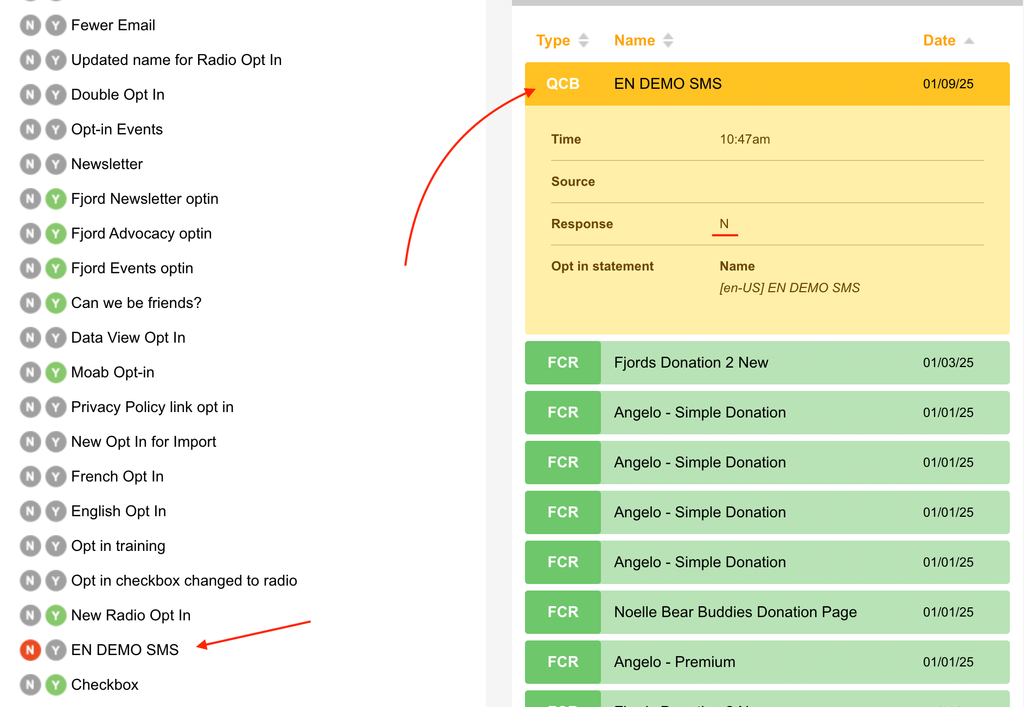The width and height of the screenshot is (1024, 707).
Task: Click the red N badge for EN DEMO SMS
Action: pos(30,650)
